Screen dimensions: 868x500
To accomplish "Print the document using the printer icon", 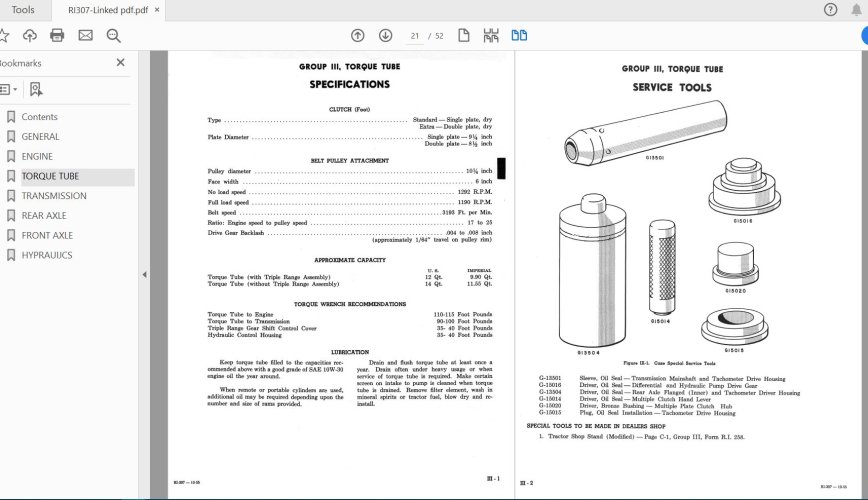I will pos(57,36).
